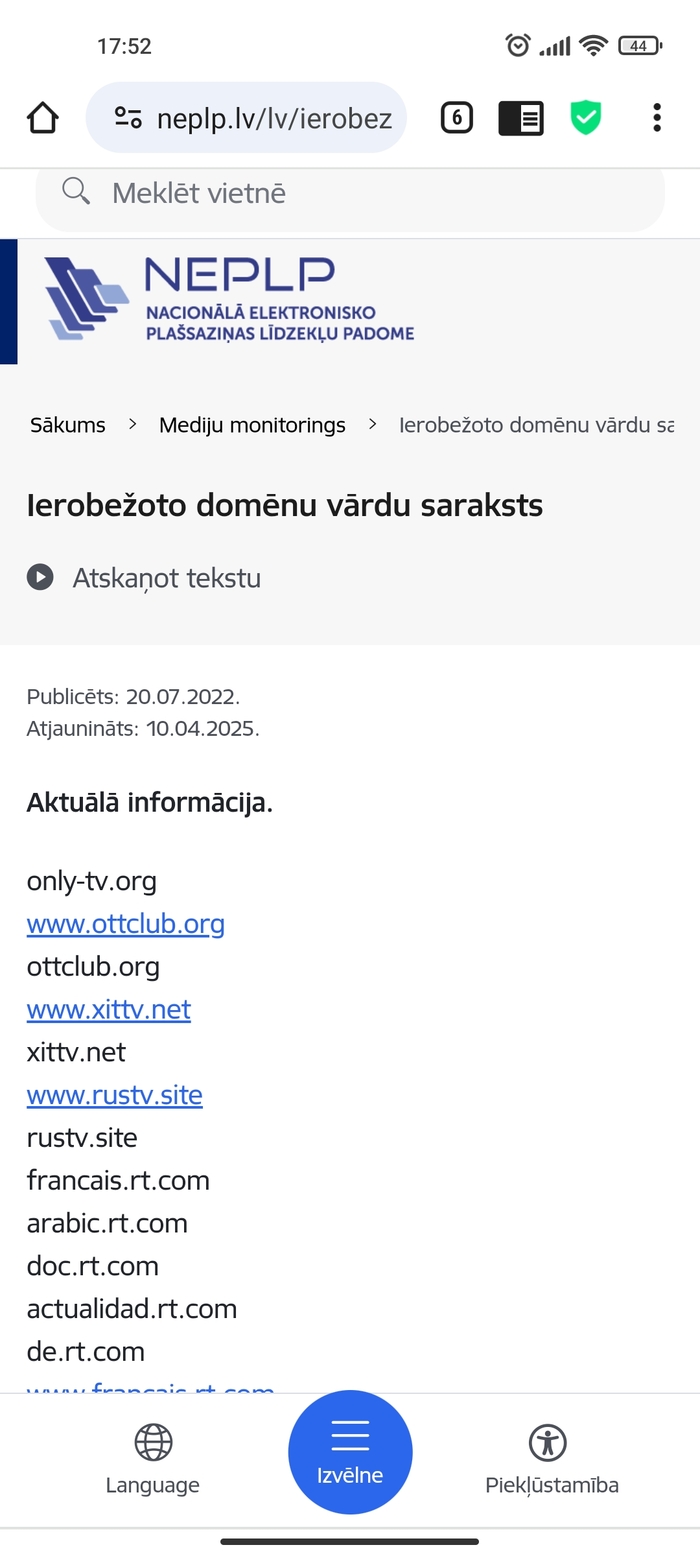Go to the Sākums breadcrumb

tap(68, 425)
